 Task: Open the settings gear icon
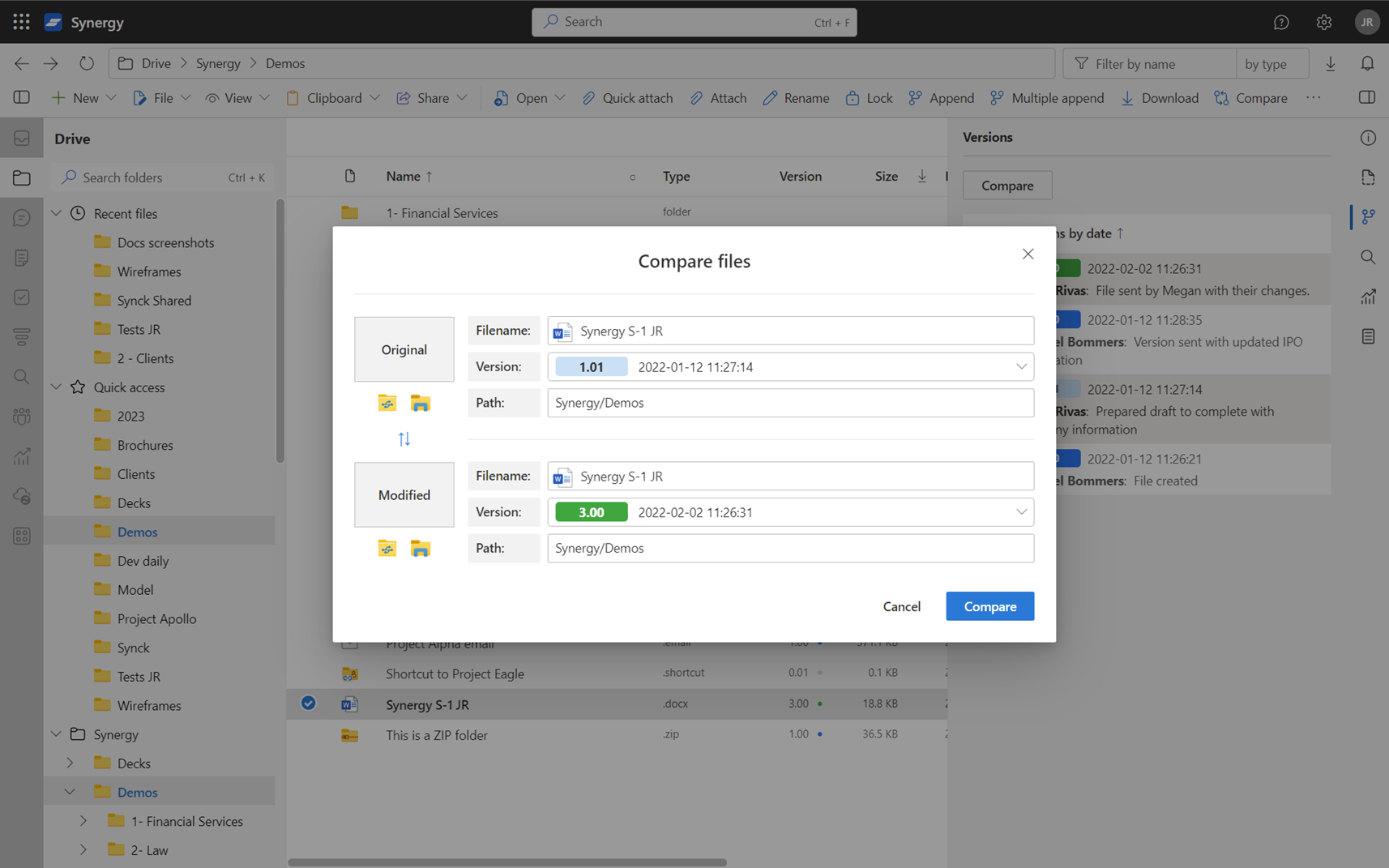[1324, 22]
